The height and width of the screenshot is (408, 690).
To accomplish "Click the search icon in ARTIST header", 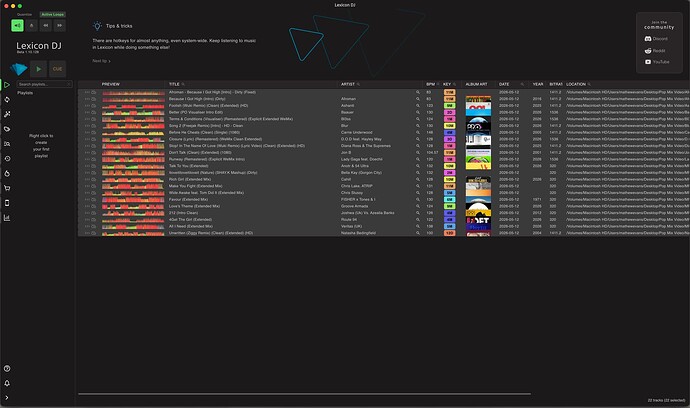I will (x=358, y=84).
